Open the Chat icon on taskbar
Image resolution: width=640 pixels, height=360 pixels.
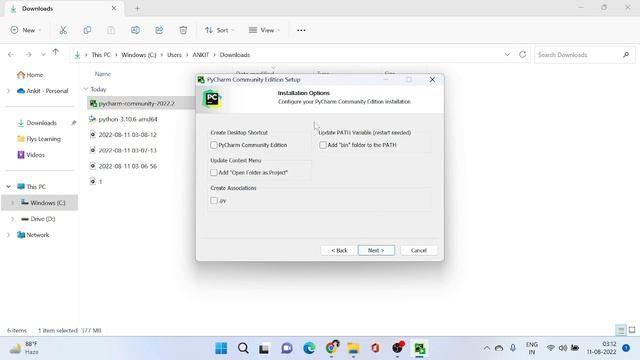click(287, 348)
